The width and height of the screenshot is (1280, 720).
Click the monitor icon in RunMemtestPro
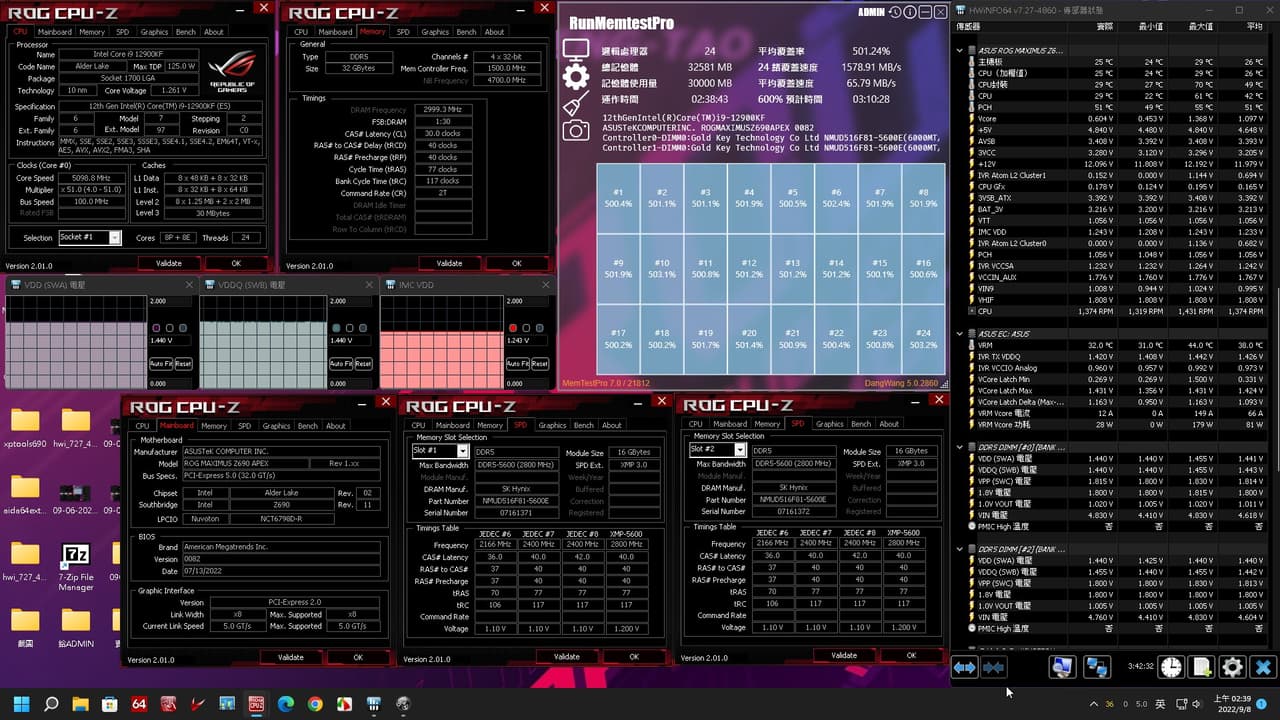(x=575, y=50)
